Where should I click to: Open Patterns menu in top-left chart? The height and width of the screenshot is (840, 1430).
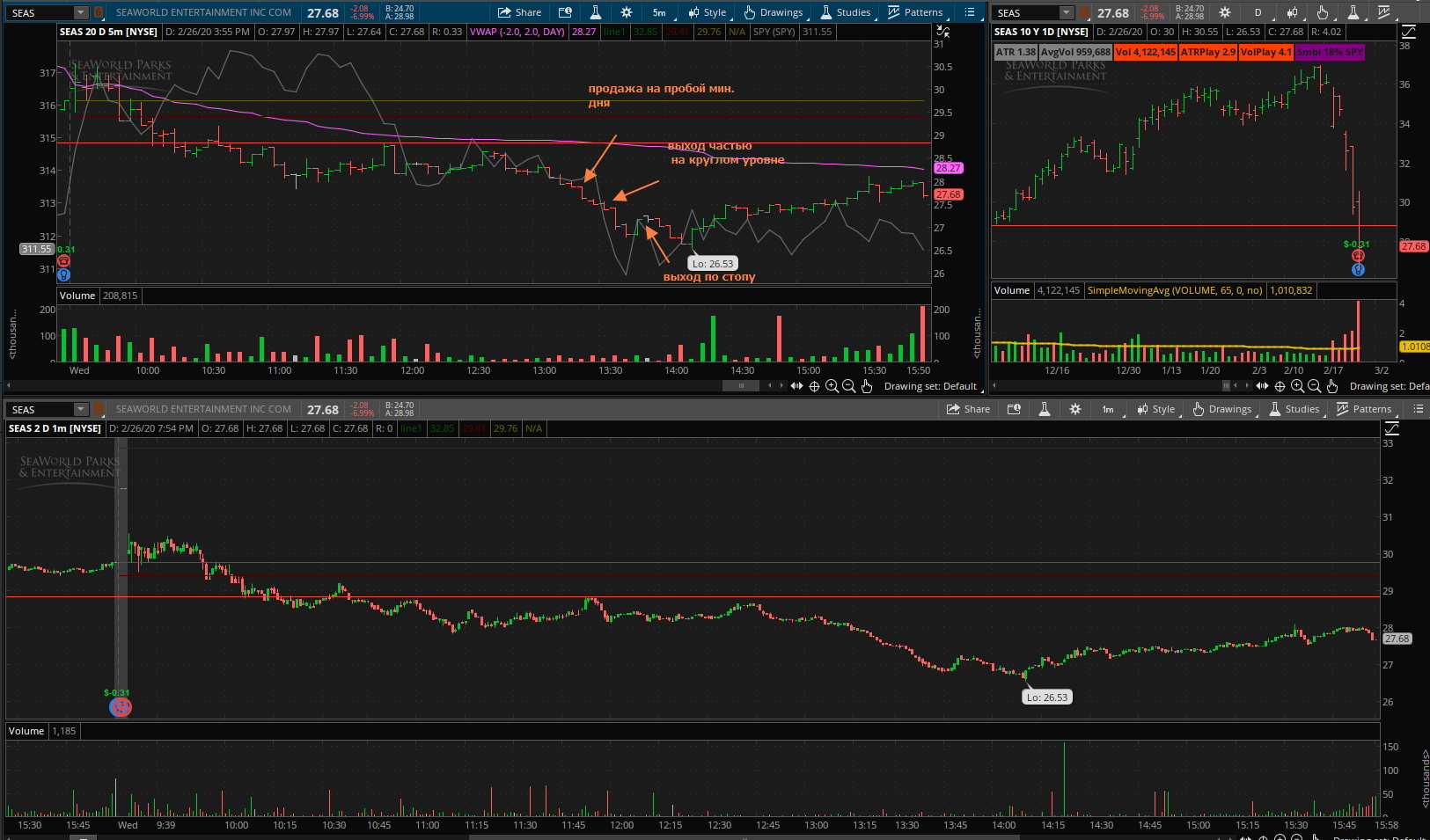(x=915, y=12)
